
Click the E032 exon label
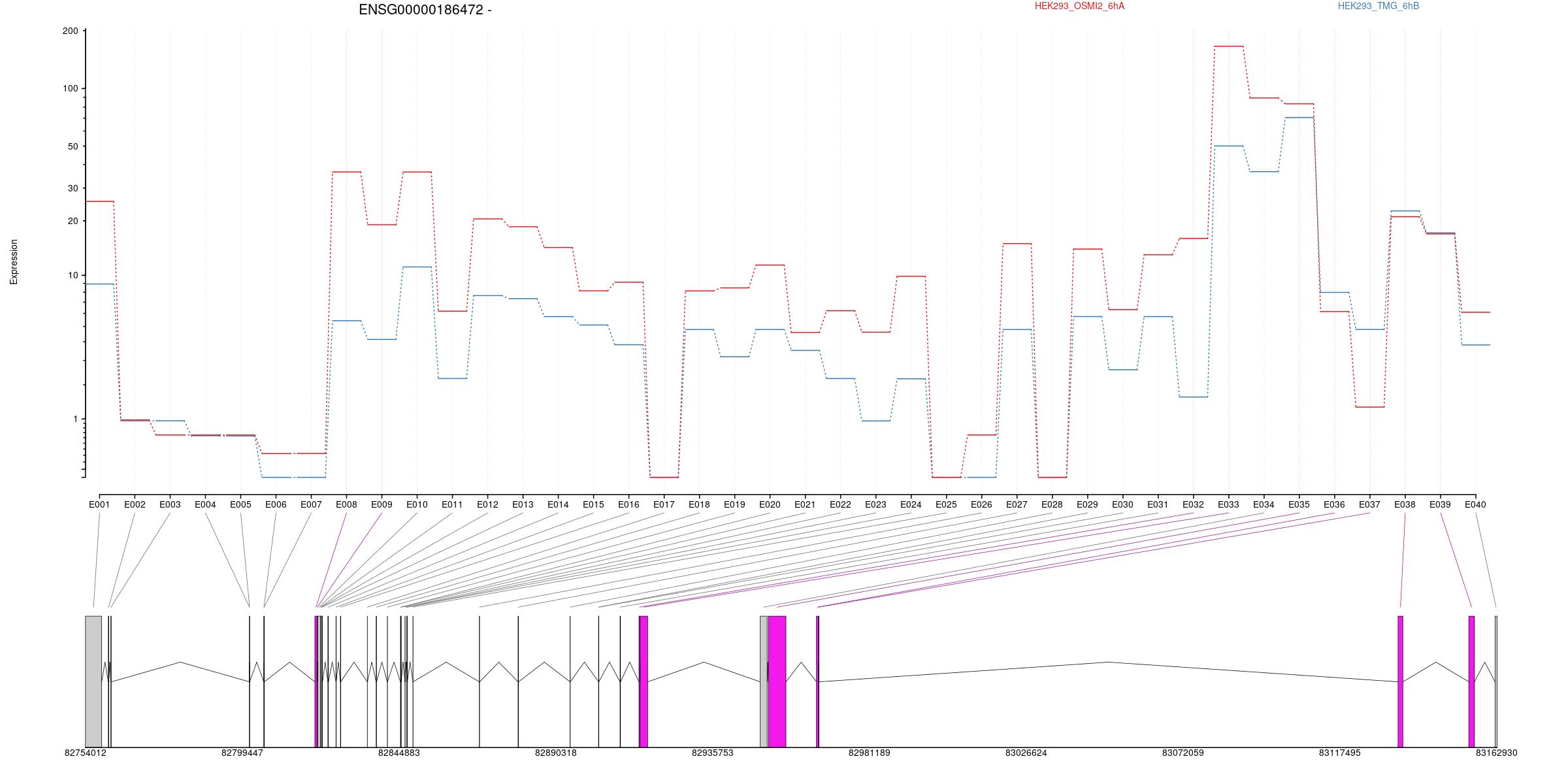(1193, 504)
